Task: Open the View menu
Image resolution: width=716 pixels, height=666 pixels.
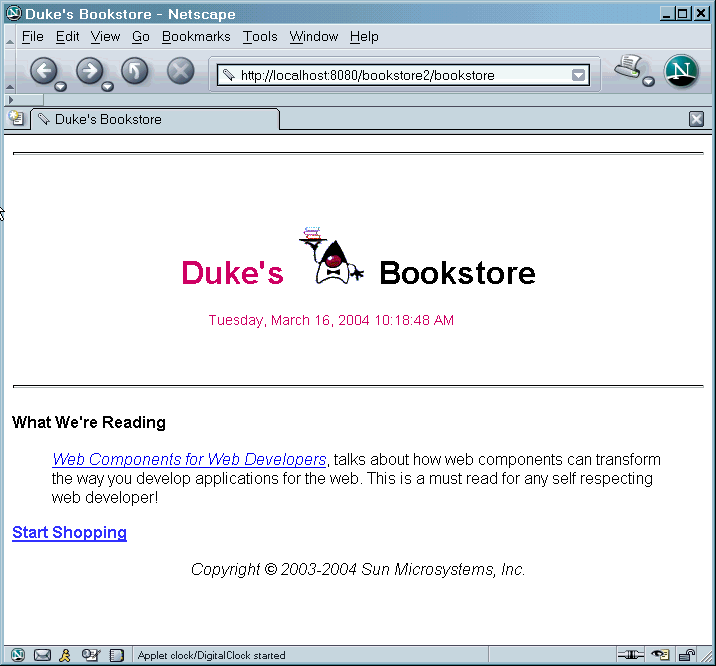Action: click(x=105, y=37)
